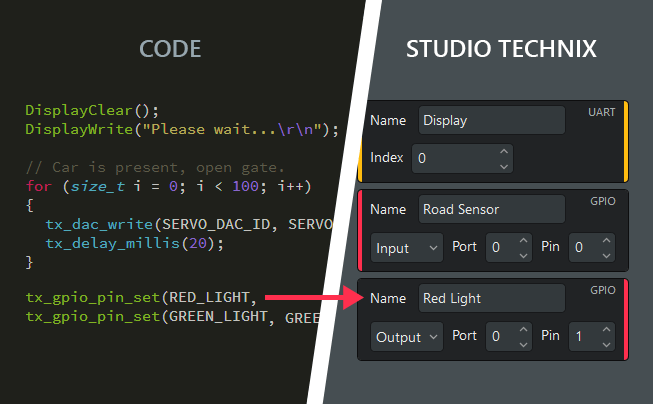Click the GPIO label on Red Light card
Viewport: 653px width, 404px height.
click(603, 290)
